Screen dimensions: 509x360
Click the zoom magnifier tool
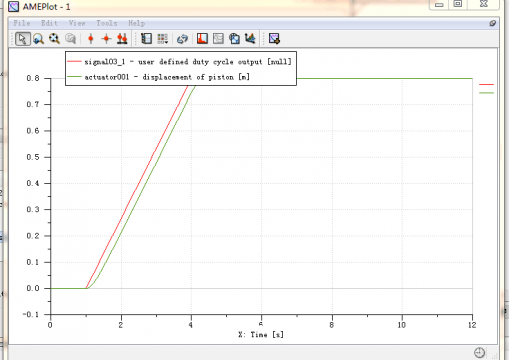38,39
